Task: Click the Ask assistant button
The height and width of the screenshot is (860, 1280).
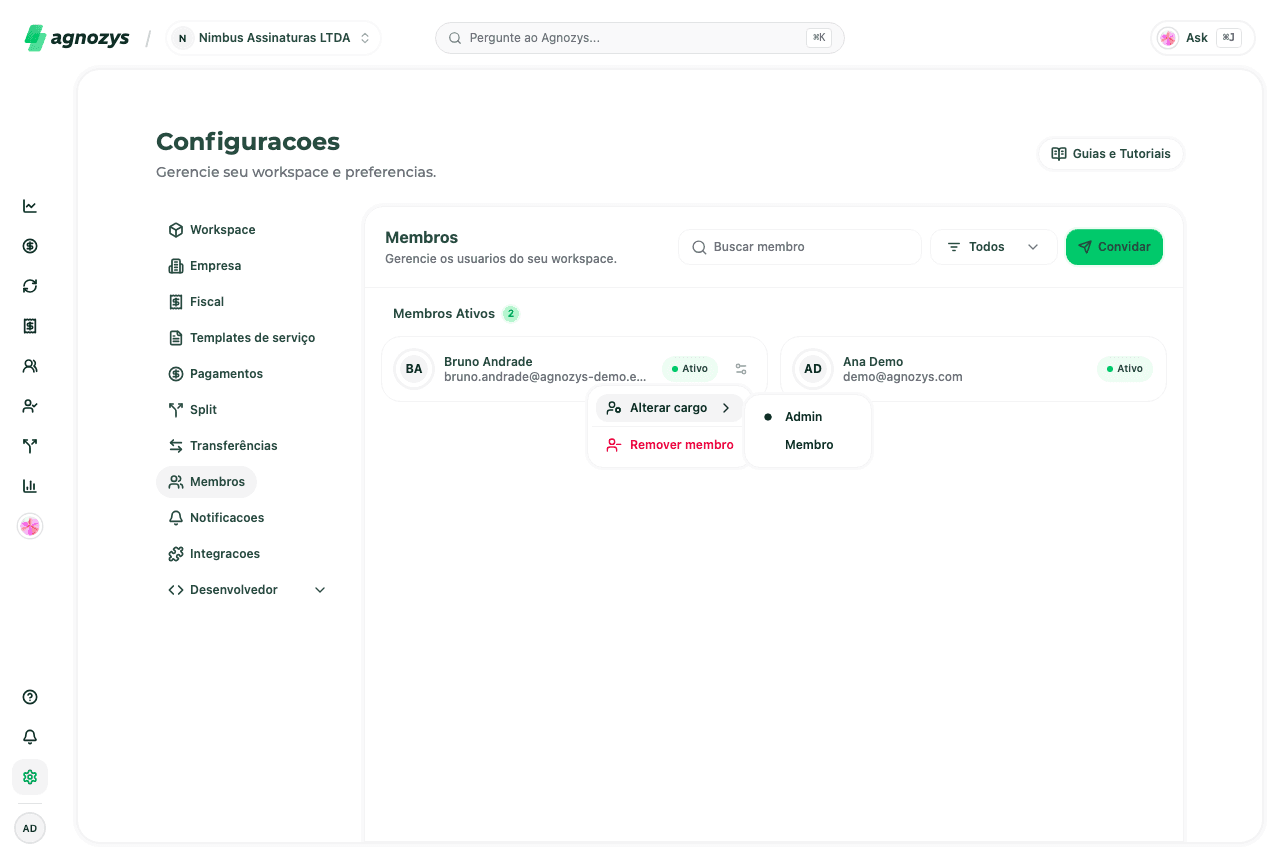Action: click(x=1203, y=38)
